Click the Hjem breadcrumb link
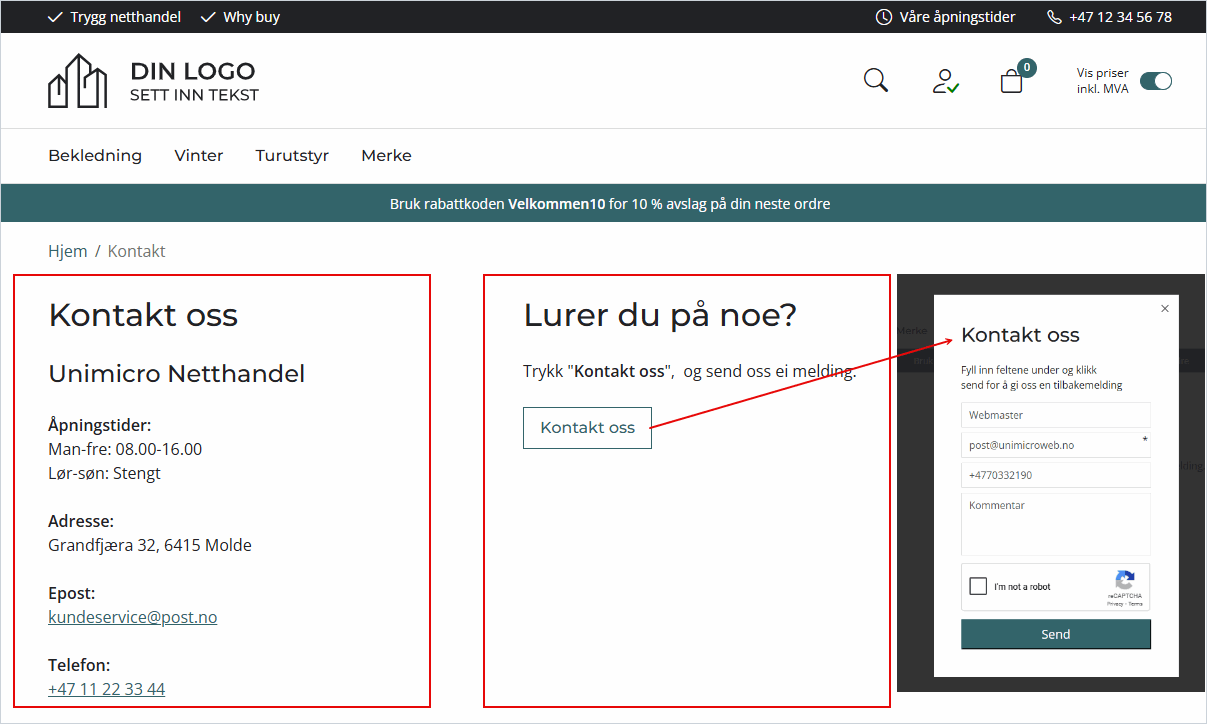Image resolution: width=1207 pixels, height=724 pixels. 67,251
